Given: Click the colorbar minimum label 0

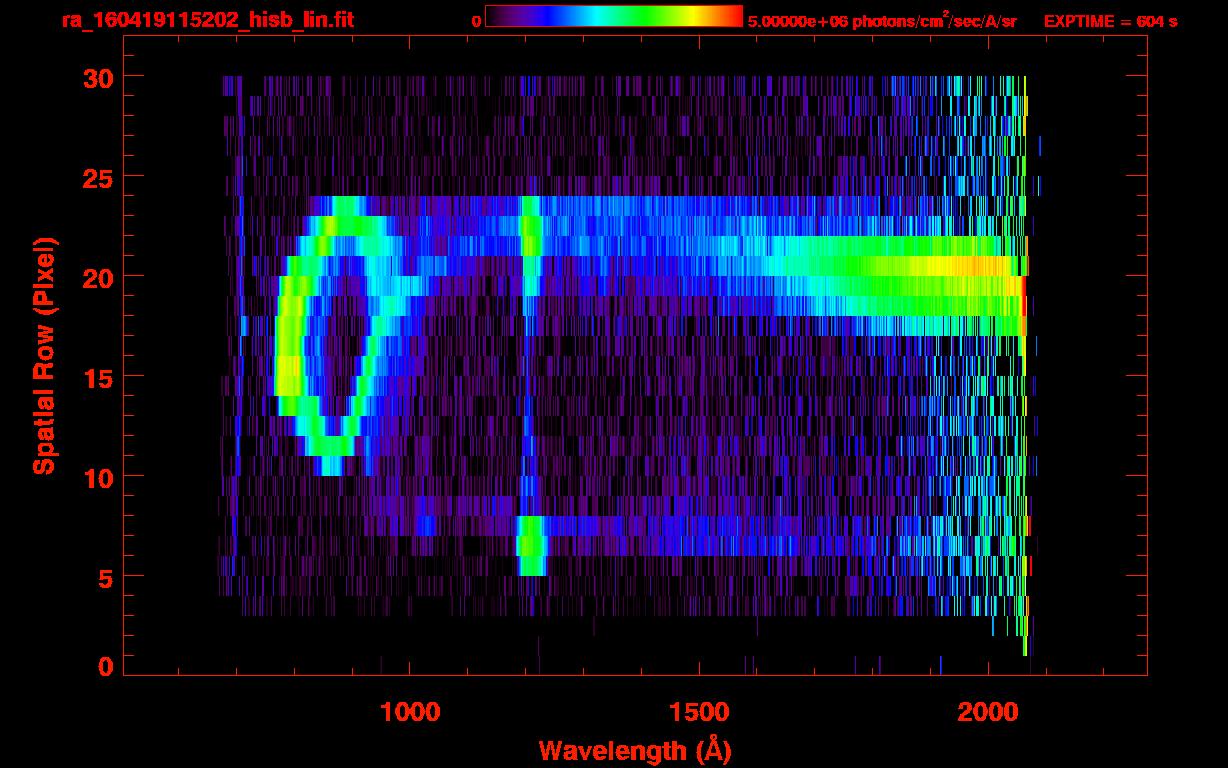Looking at the screenshot, I should [476, 21].
